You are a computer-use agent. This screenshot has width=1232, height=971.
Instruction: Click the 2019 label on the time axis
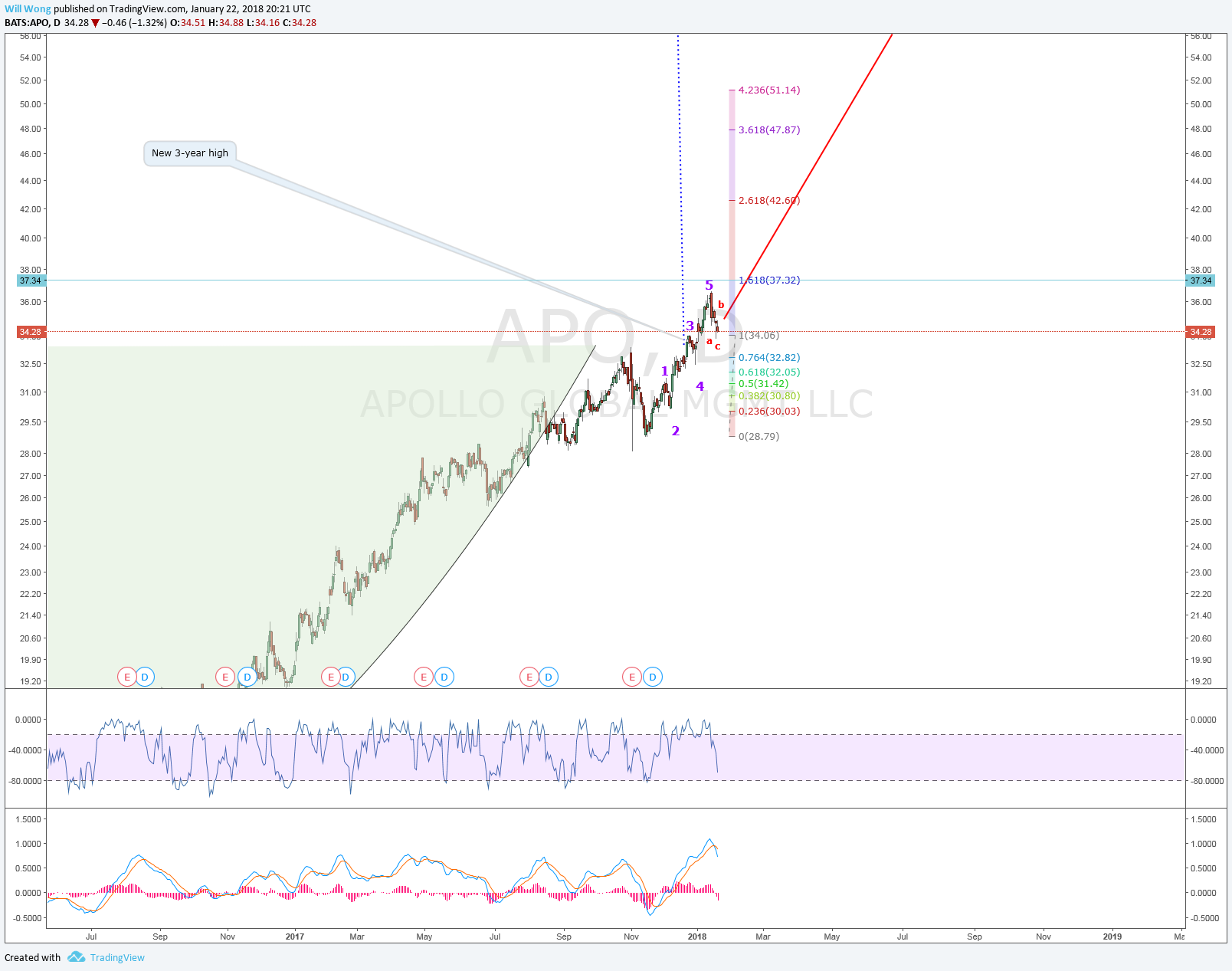pyautogui.click(x=1112, y=937)
